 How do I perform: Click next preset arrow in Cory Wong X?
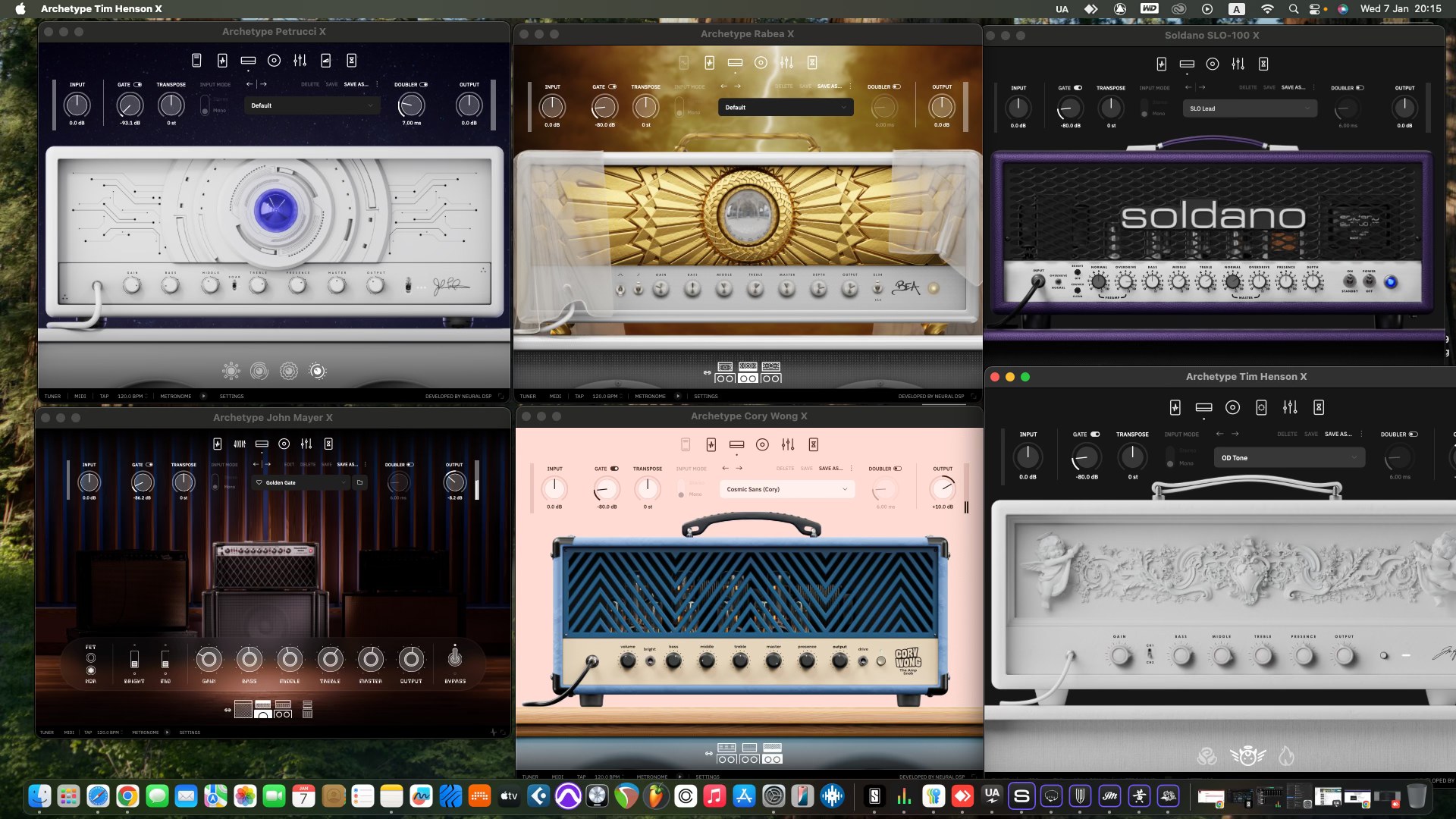739,469
